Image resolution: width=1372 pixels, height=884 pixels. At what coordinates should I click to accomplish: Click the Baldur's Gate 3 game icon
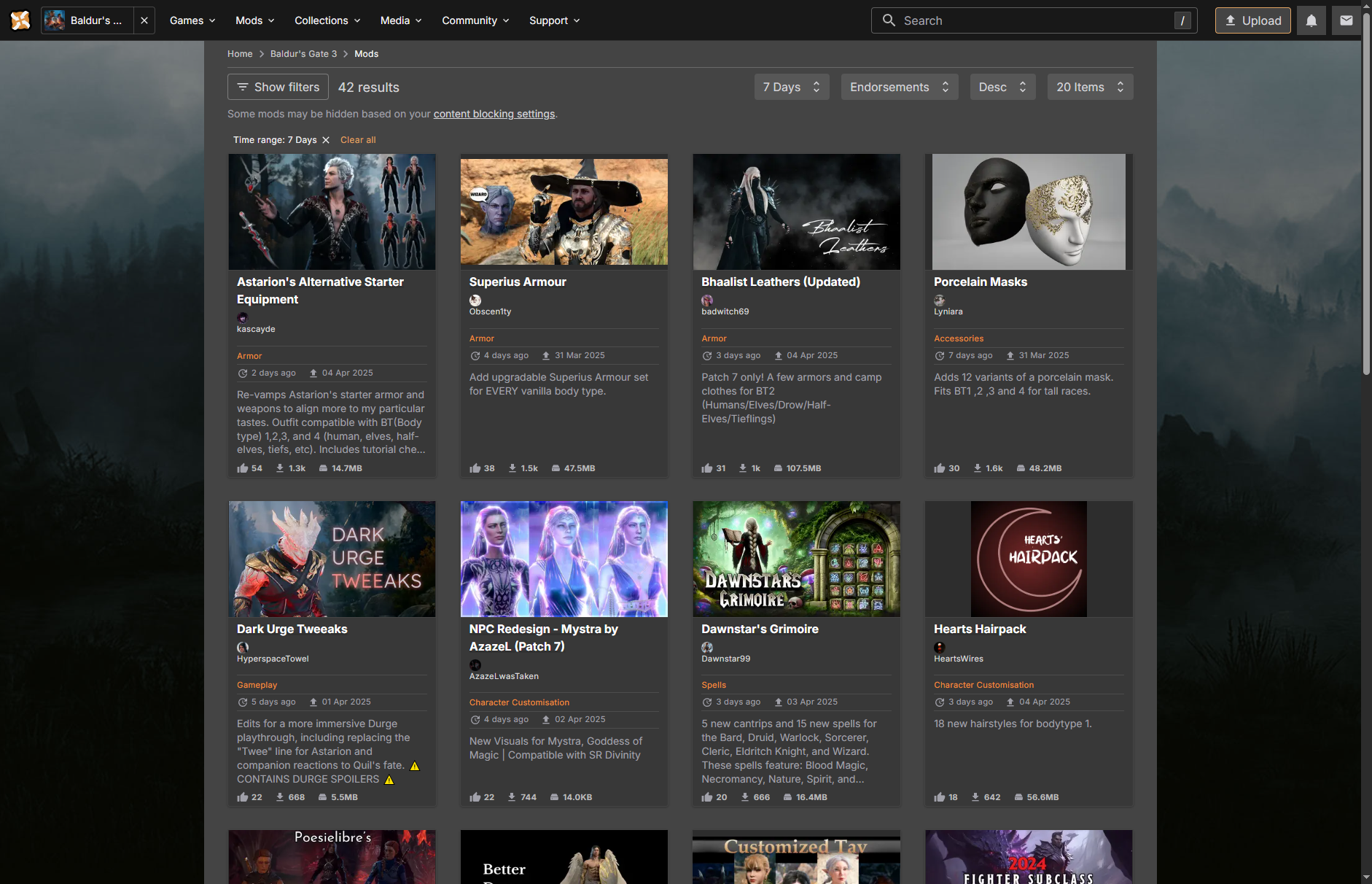coord(55,20)
